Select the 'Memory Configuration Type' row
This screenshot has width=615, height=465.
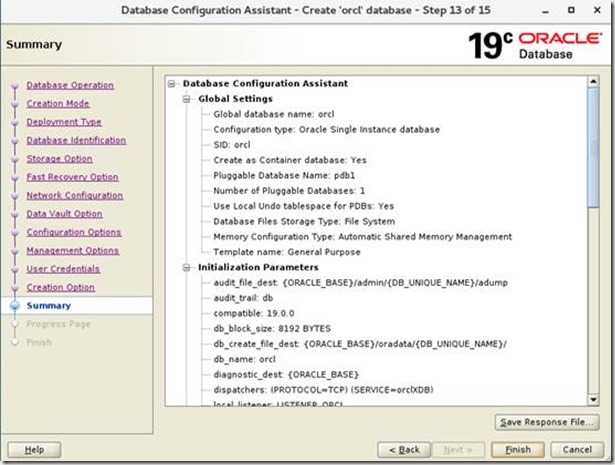click(x=362, y=237)
